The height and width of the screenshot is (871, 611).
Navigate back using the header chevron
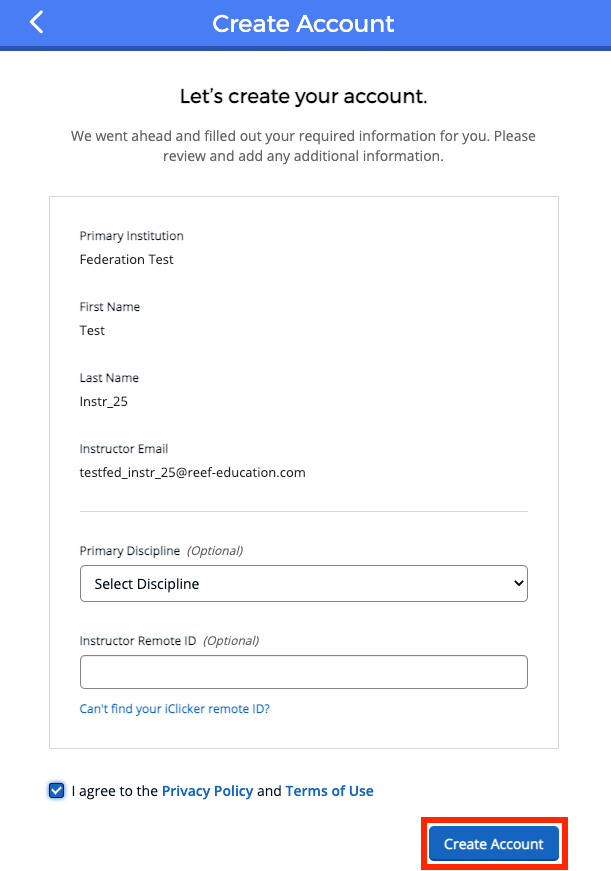point(36,22)
